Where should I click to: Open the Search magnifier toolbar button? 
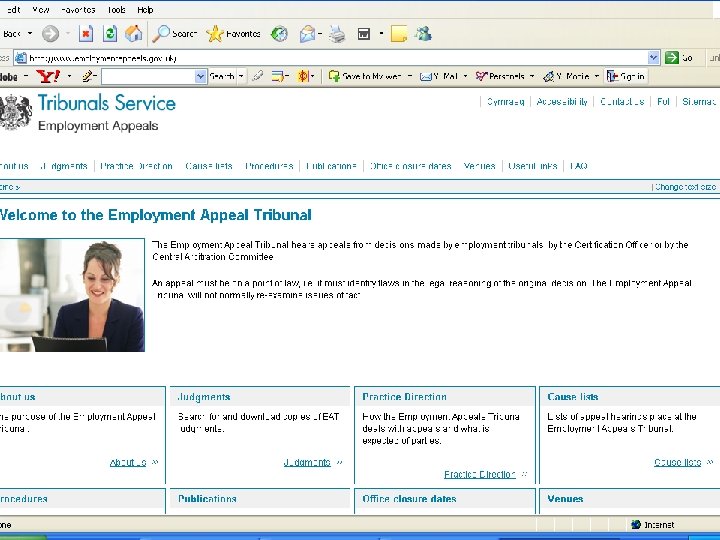pyautogui.click(x=174, y=34)
